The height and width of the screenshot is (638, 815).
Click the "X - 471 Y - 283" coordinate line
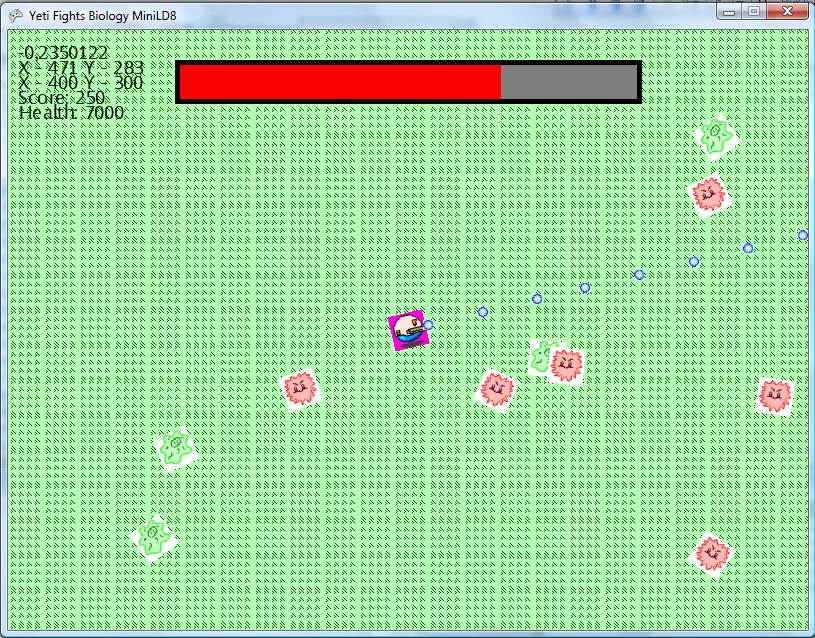81,68
